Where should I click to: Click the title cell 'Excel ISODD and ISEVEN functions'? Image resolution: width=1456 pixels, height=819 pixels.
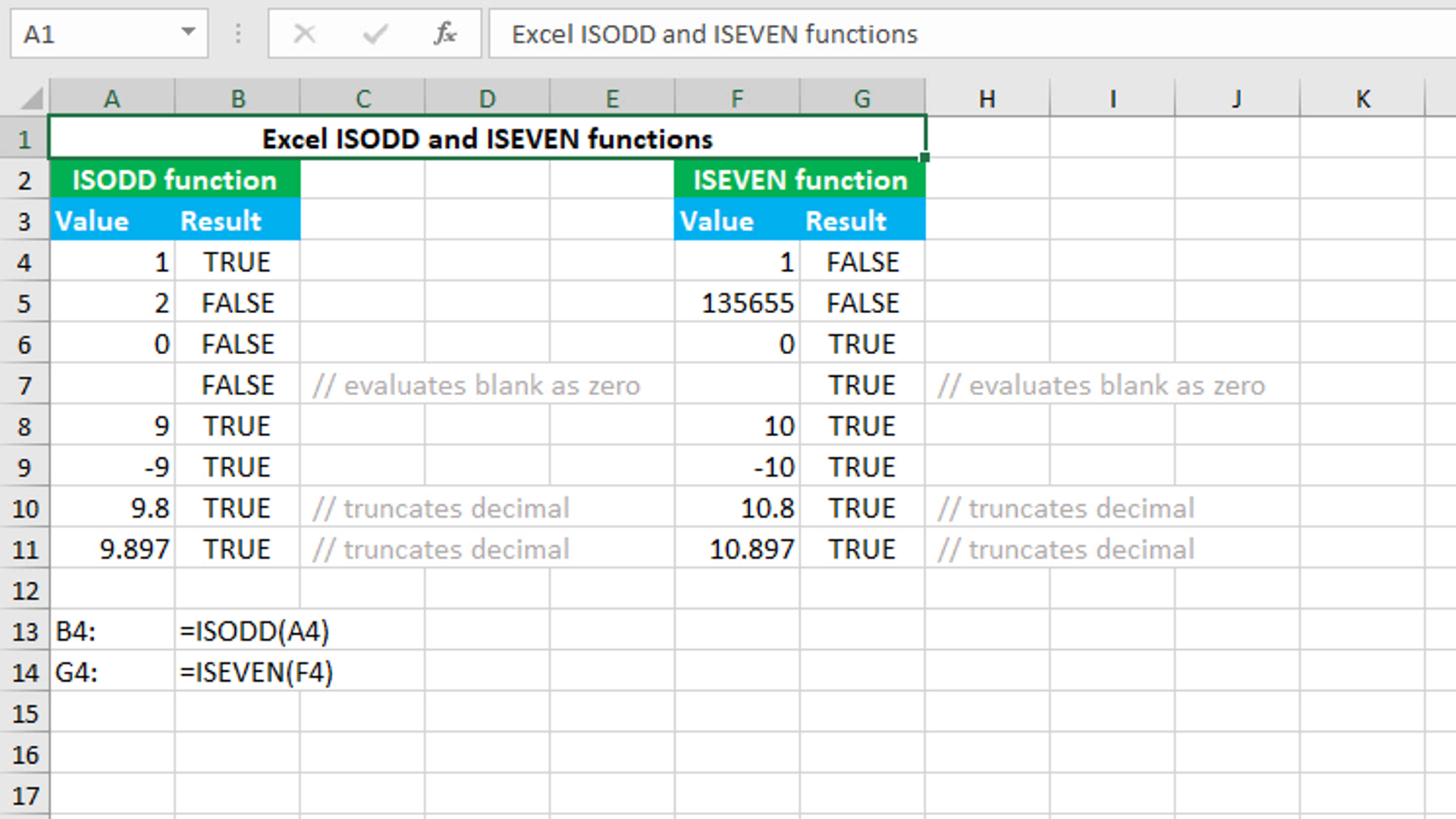point(487,139)
